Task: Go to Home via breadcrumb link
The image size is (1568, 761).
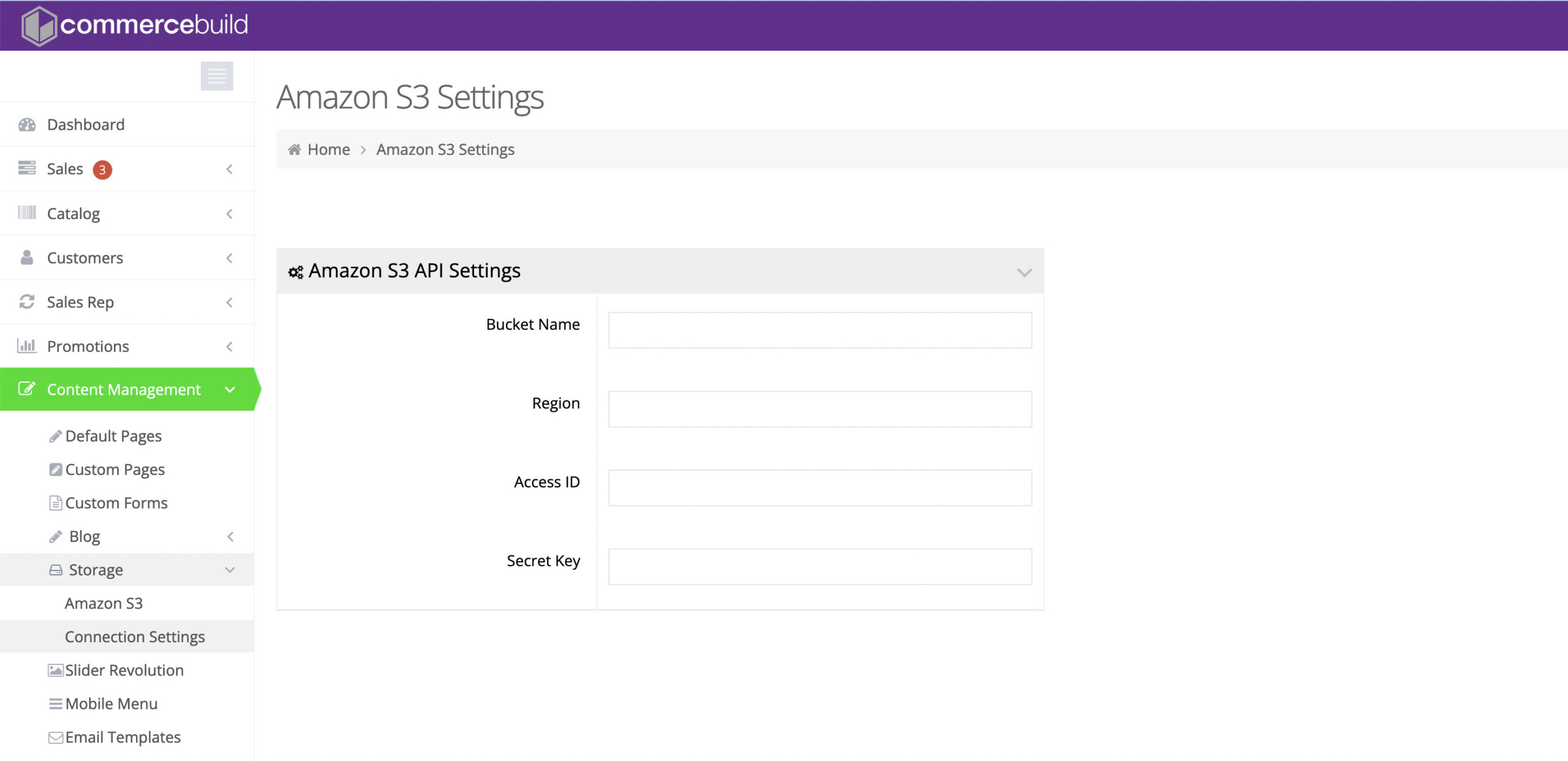Action: click(329, 149)
